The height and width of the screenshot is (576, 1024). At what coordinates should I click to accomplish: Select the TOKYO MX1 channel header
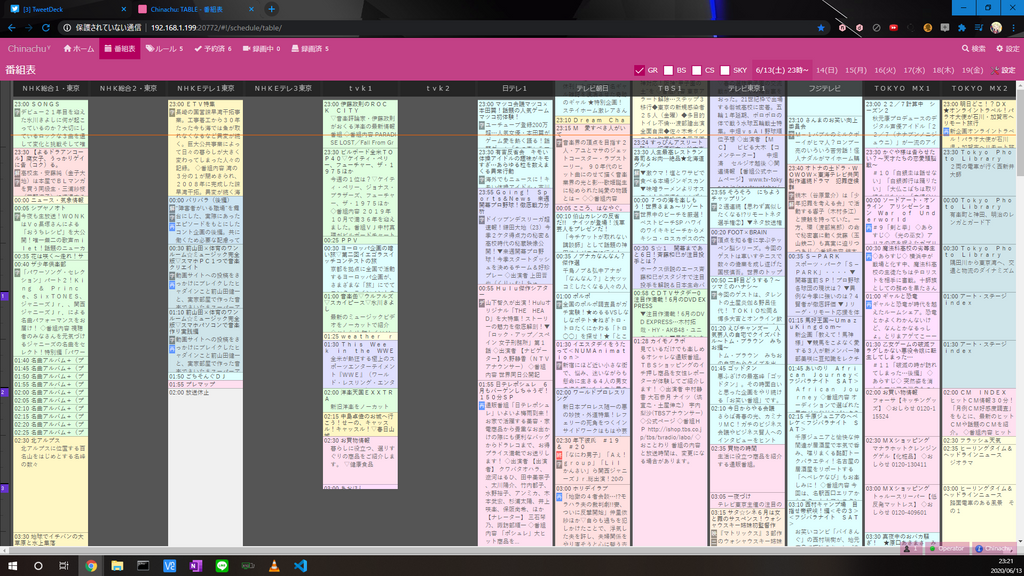coord(902,88)
